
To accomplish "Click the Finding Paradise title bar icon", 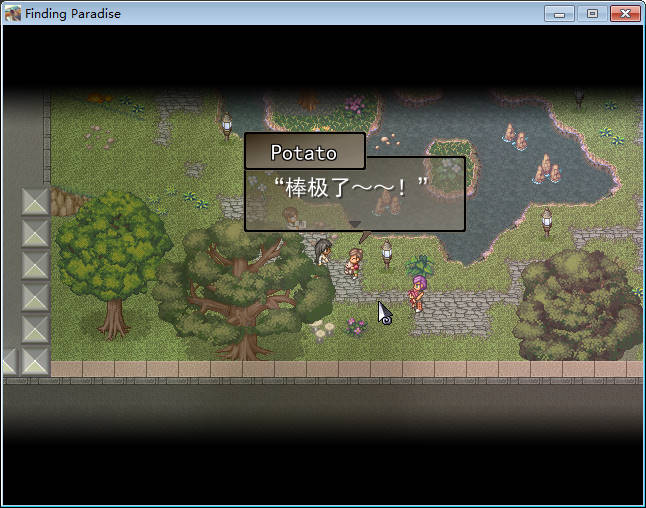I will (12, 14).
